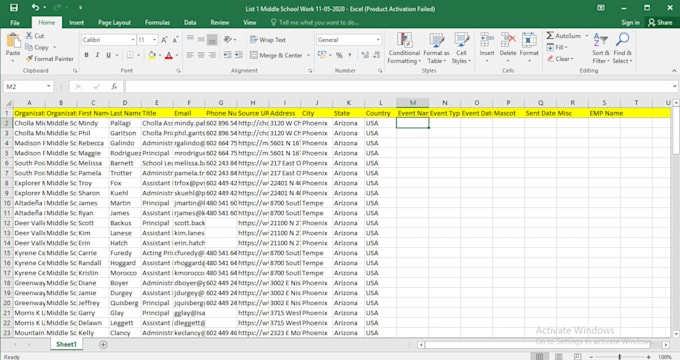Click the Save icon in quick access toolbar
This screenshot has width=680, height=360.
coord(14,8)
